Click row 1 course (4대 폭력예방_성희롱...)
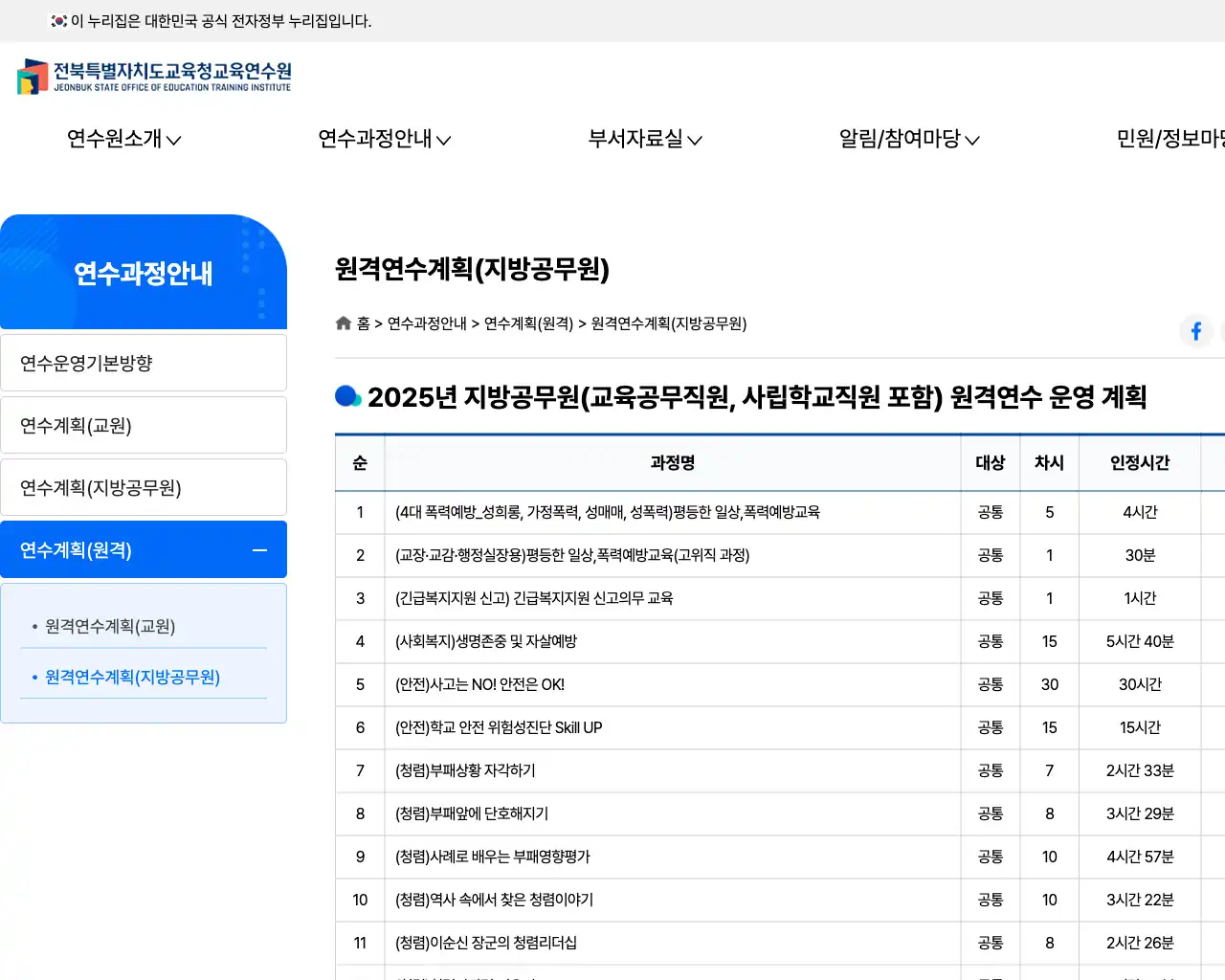Viewport: 1225px width, 980px height. [x=608, y=512]
